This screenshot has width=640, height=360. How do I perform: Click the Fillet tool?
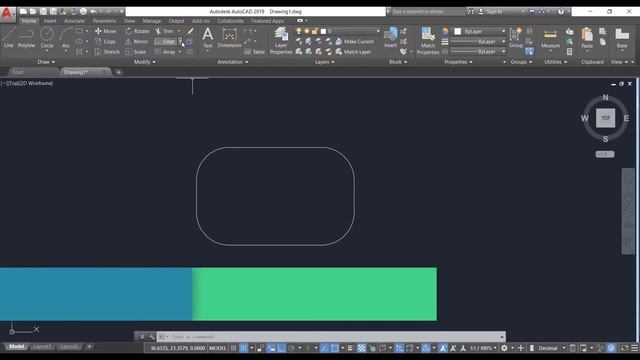point(165,42)
